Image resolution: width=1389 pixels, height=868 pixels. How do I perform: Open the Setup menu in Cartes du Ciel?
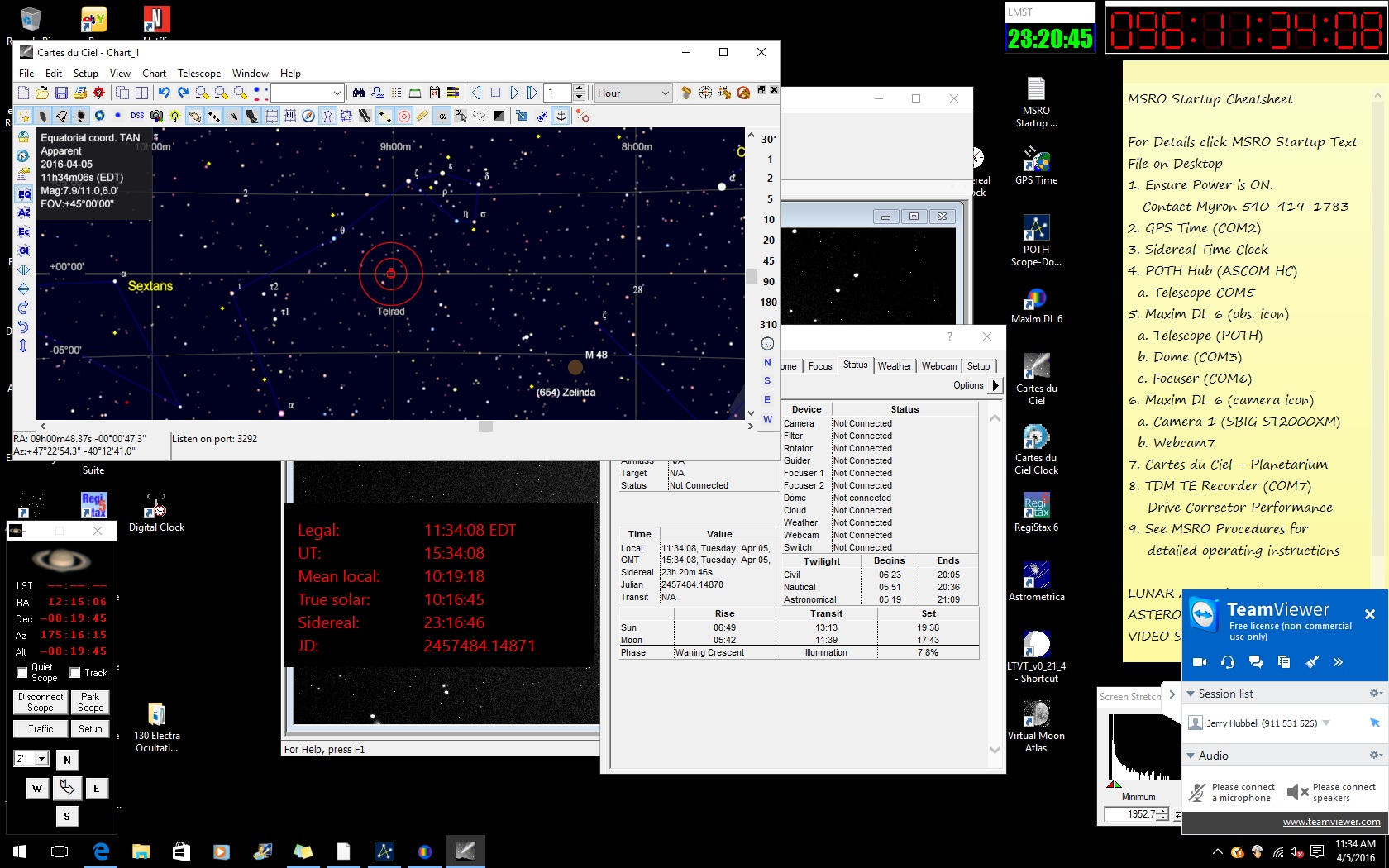[x=85, y=74]
